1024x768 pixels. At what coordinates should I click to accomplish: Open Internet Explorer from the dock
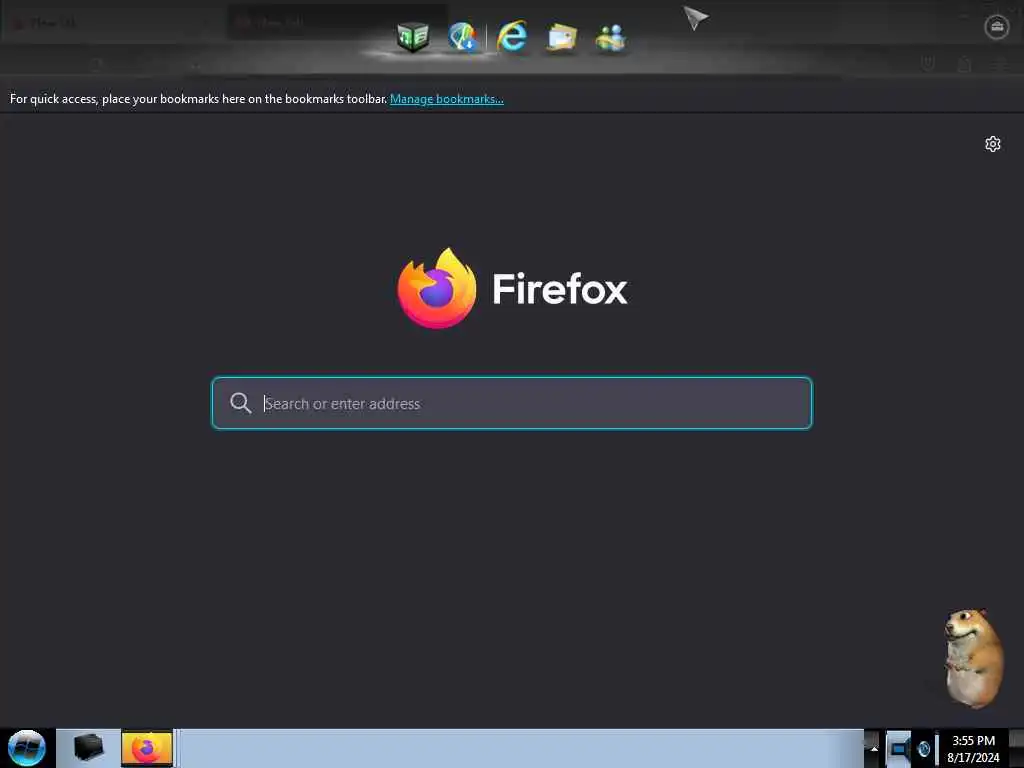(512, 36)
